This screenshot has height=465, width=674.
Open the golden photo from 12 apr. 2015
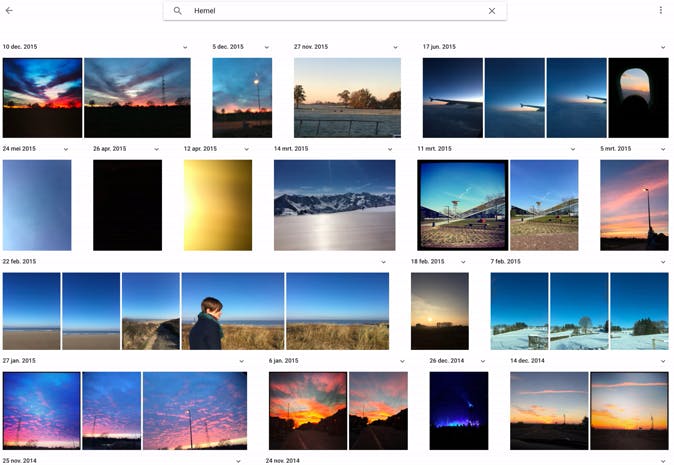point(218,205)
